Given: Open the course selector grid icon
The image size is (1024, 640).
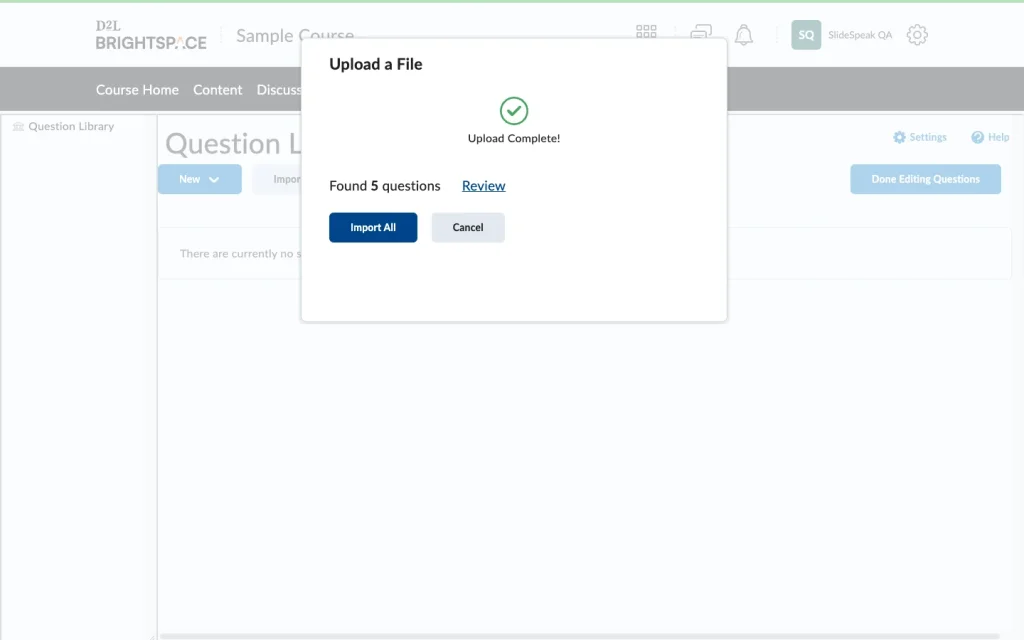Looking at the screenshot, I should tap(646, 31).
